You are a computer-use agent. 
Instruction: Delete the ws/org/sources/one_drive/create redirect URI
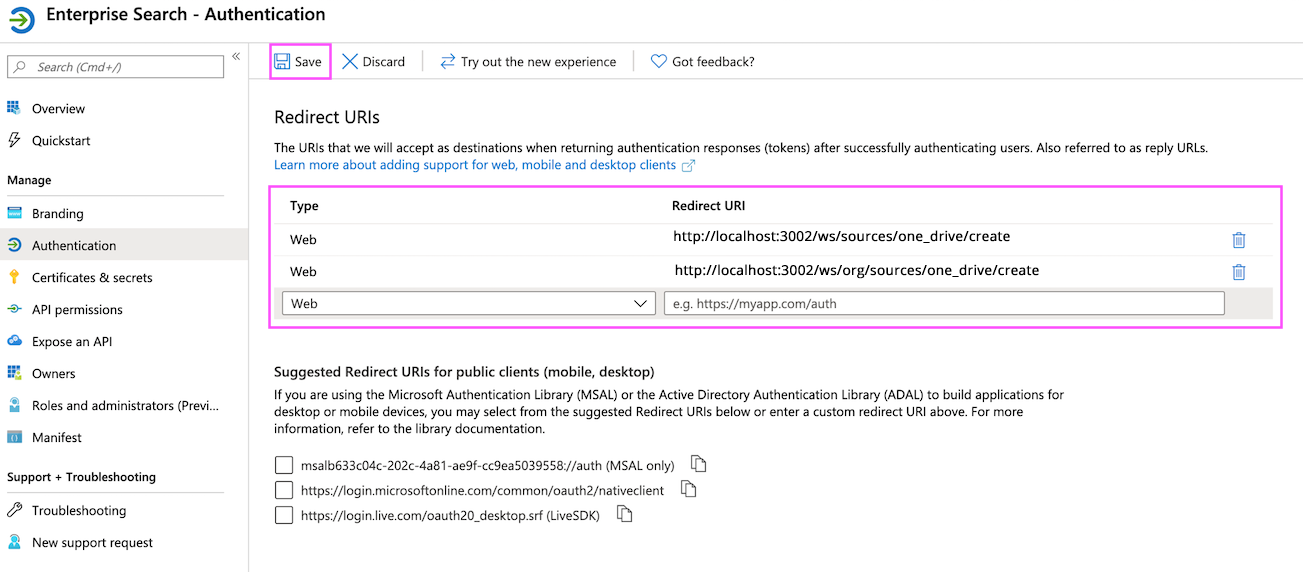click(1238, 272)
